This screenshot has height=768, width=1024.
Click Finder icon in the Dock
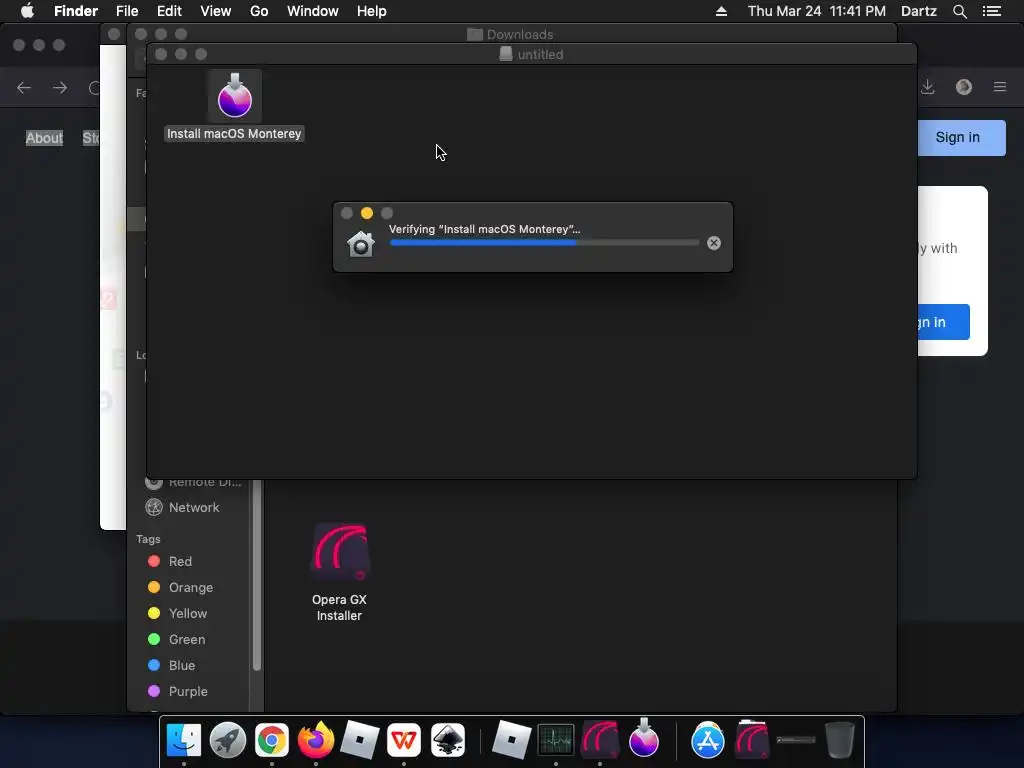tap(184, 740)
